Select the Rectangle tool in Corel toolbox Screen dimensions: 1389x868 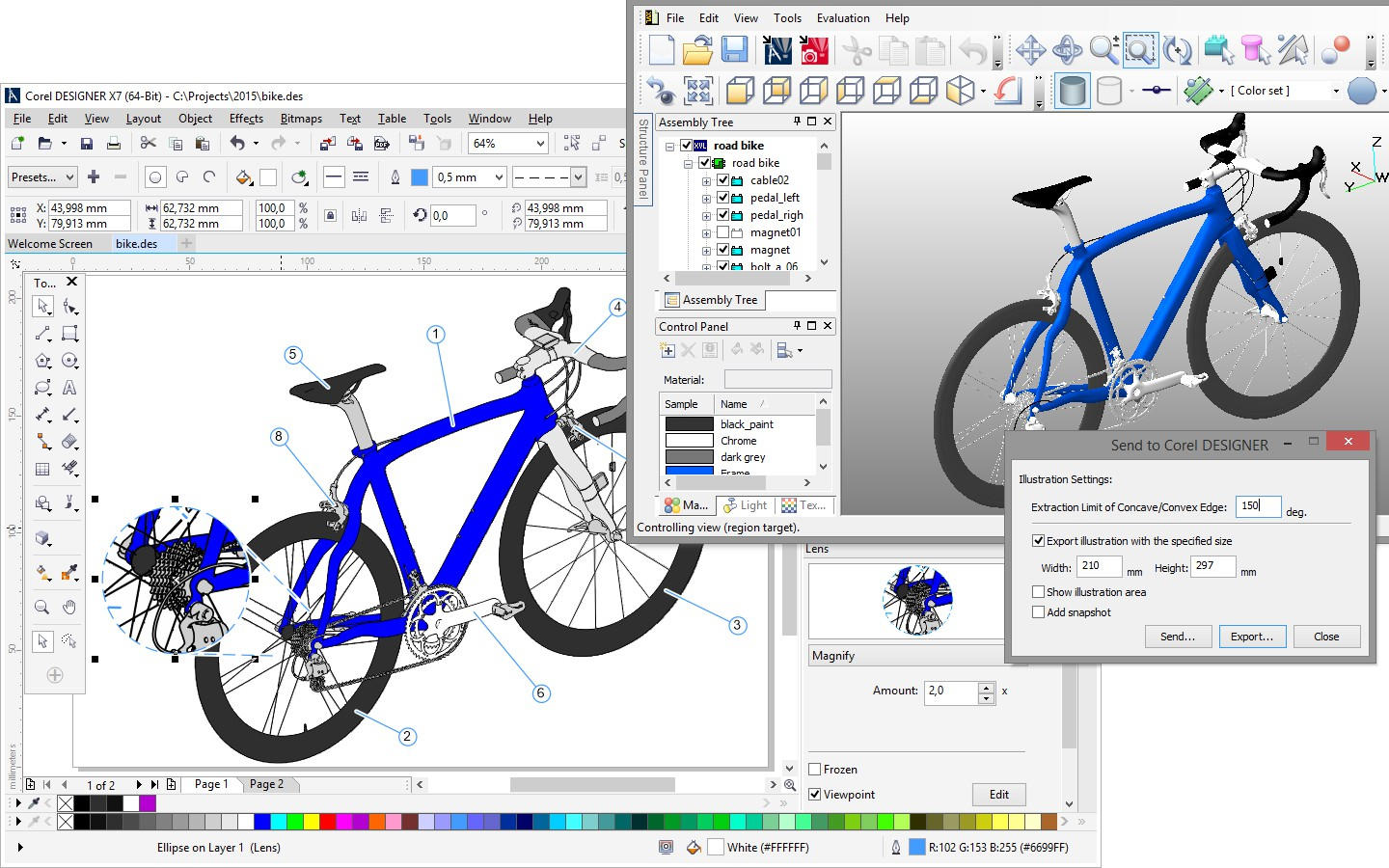[x=69, y=334]
